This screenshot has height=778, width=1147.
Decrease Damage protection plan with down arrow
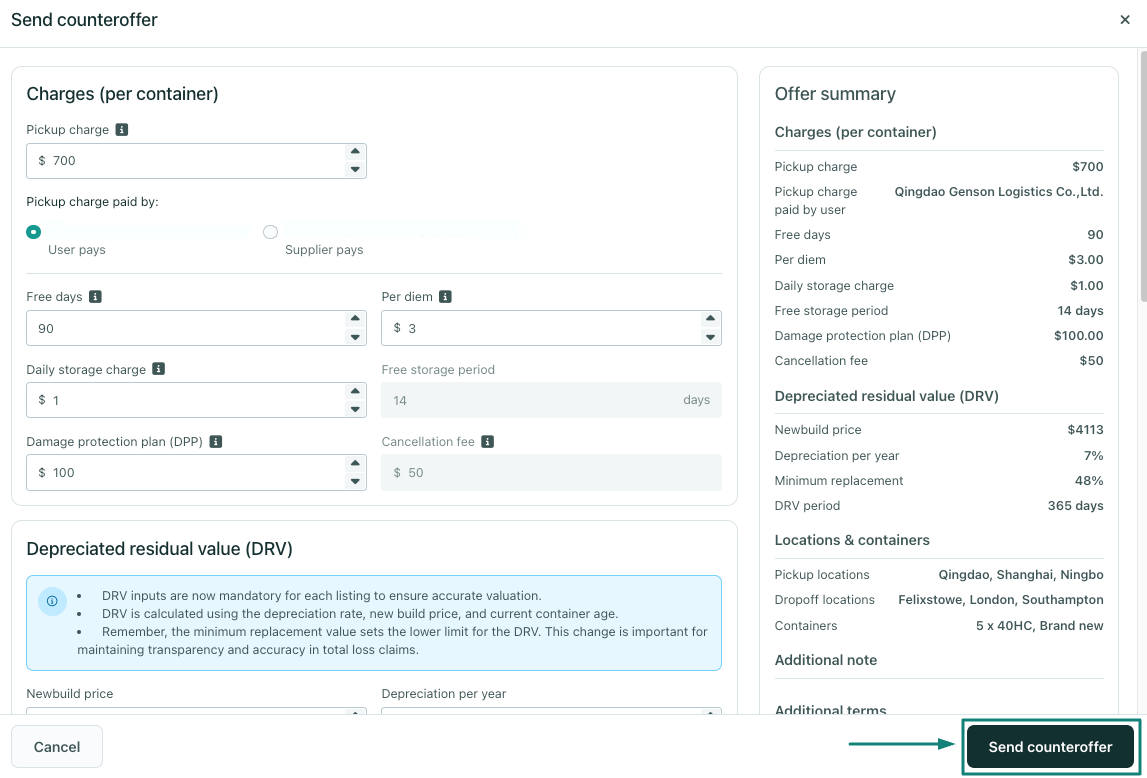click(x=355, y=481)
